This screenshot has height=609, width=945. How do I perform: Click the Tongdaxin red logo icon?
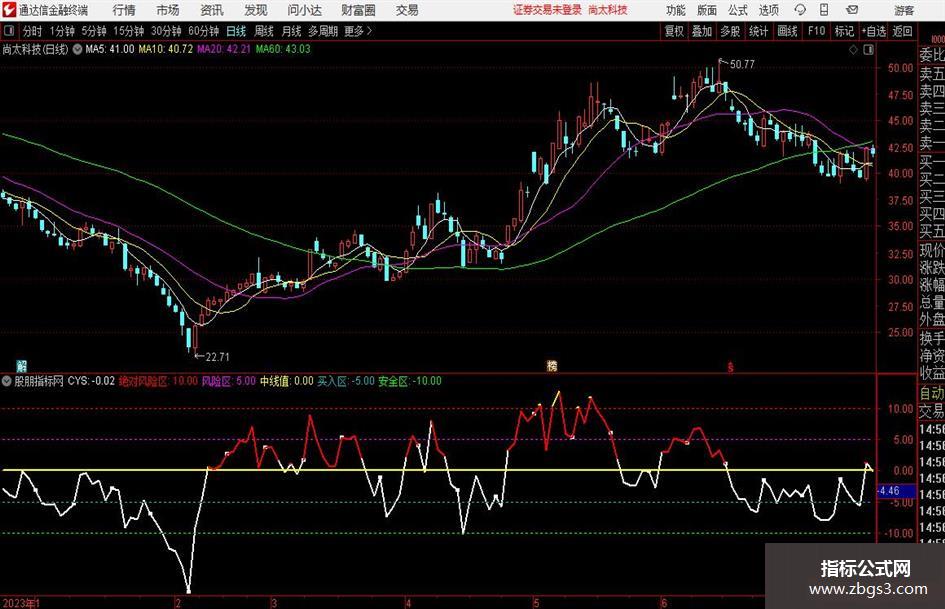[x=8, y=10]
